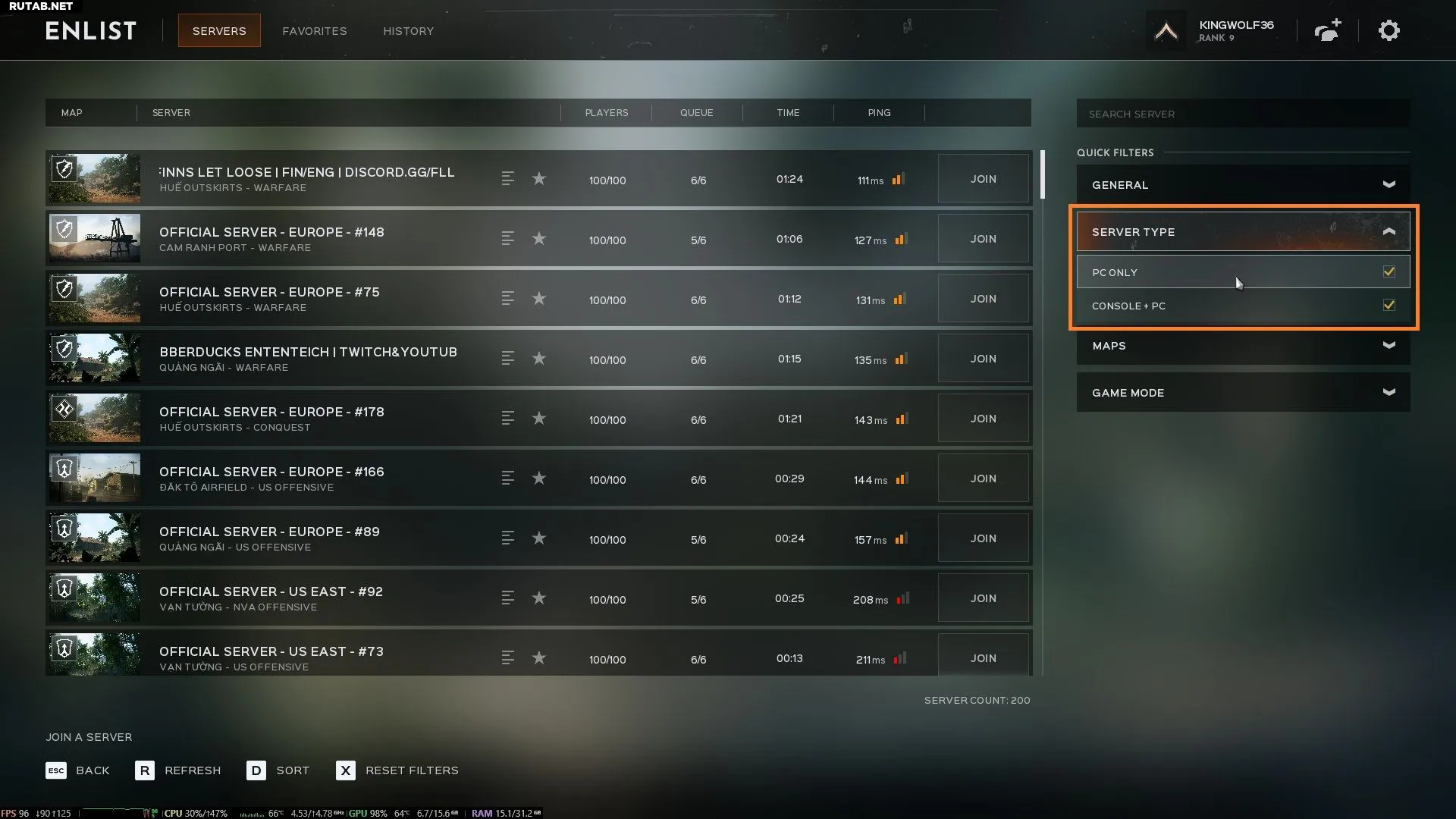This screenshot has height=819, width=1456.
Task: Join Official Server Europe #166
Action: (984, 479)
